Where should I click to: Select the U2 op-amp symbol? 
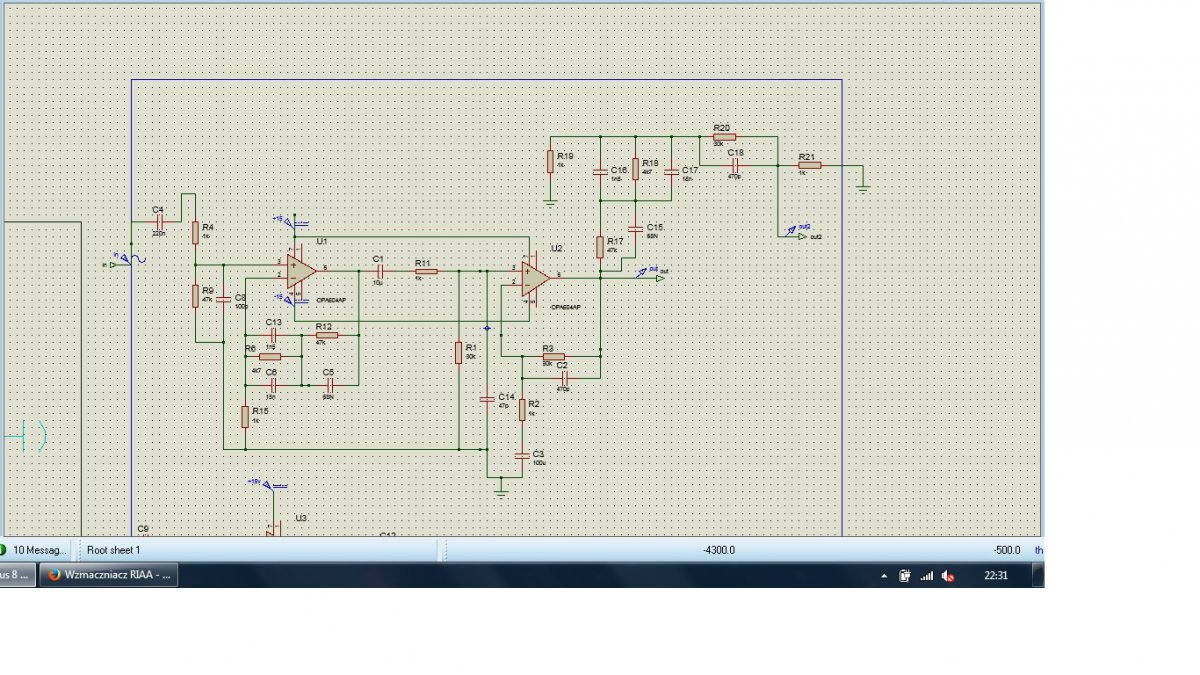535,277
